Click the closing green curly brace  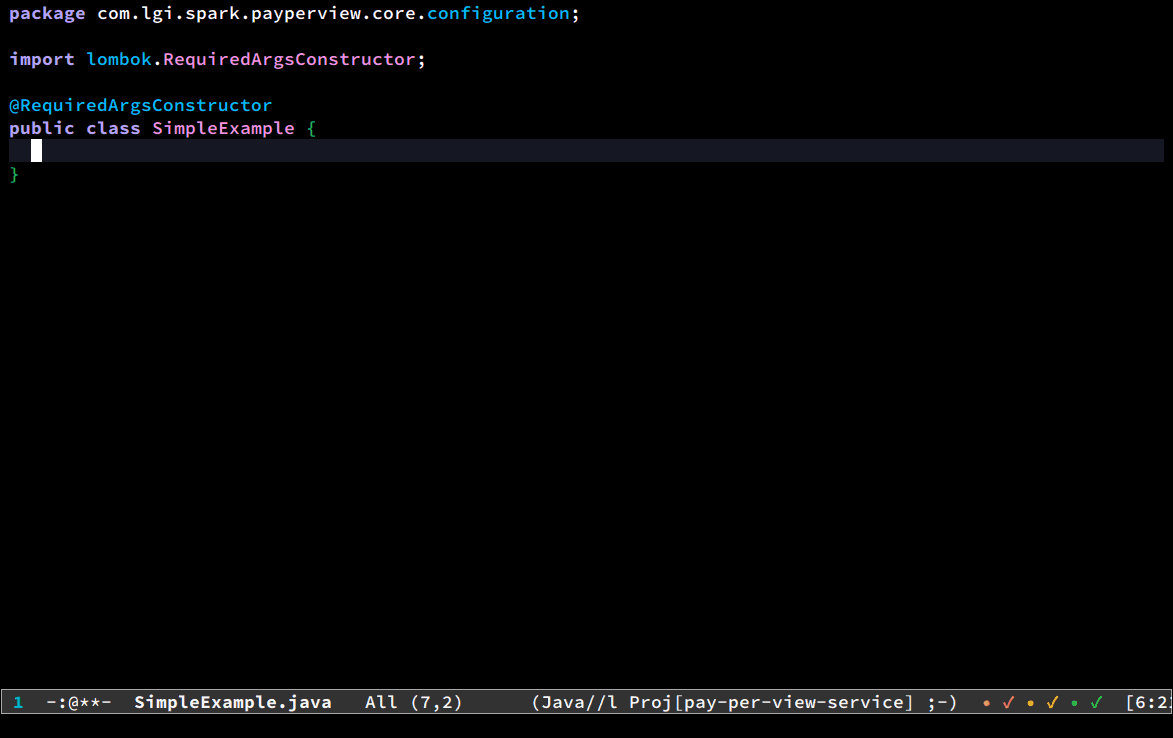point(14,174)
